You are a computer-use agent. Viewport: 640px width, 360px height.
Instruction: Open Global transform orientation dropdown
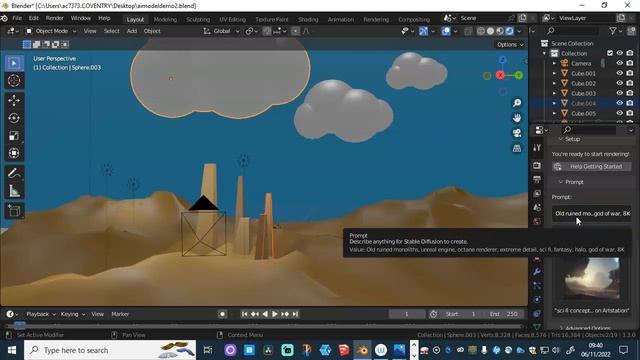click(222, 31)
